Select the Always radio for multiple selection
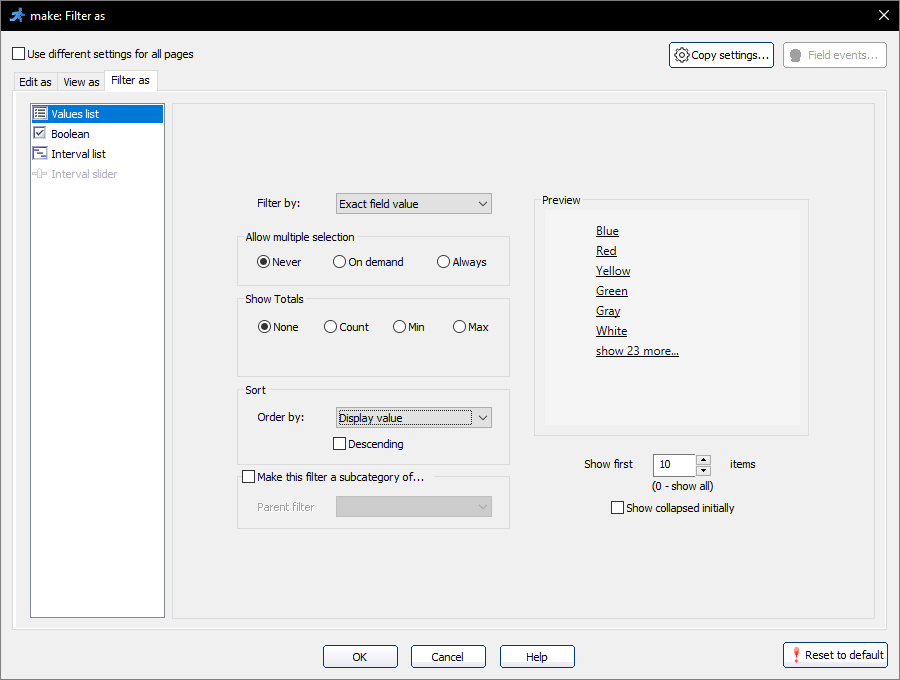 pos(442,261)
